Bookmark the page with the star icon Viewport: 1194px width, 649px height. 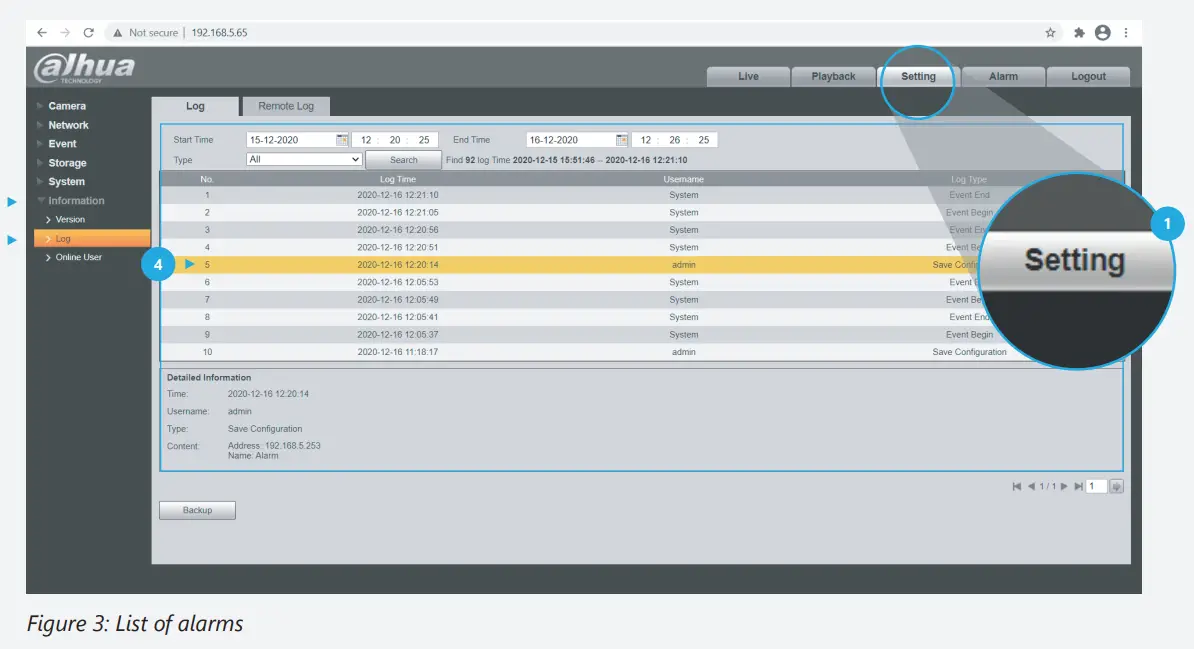tap(1050, 33)
